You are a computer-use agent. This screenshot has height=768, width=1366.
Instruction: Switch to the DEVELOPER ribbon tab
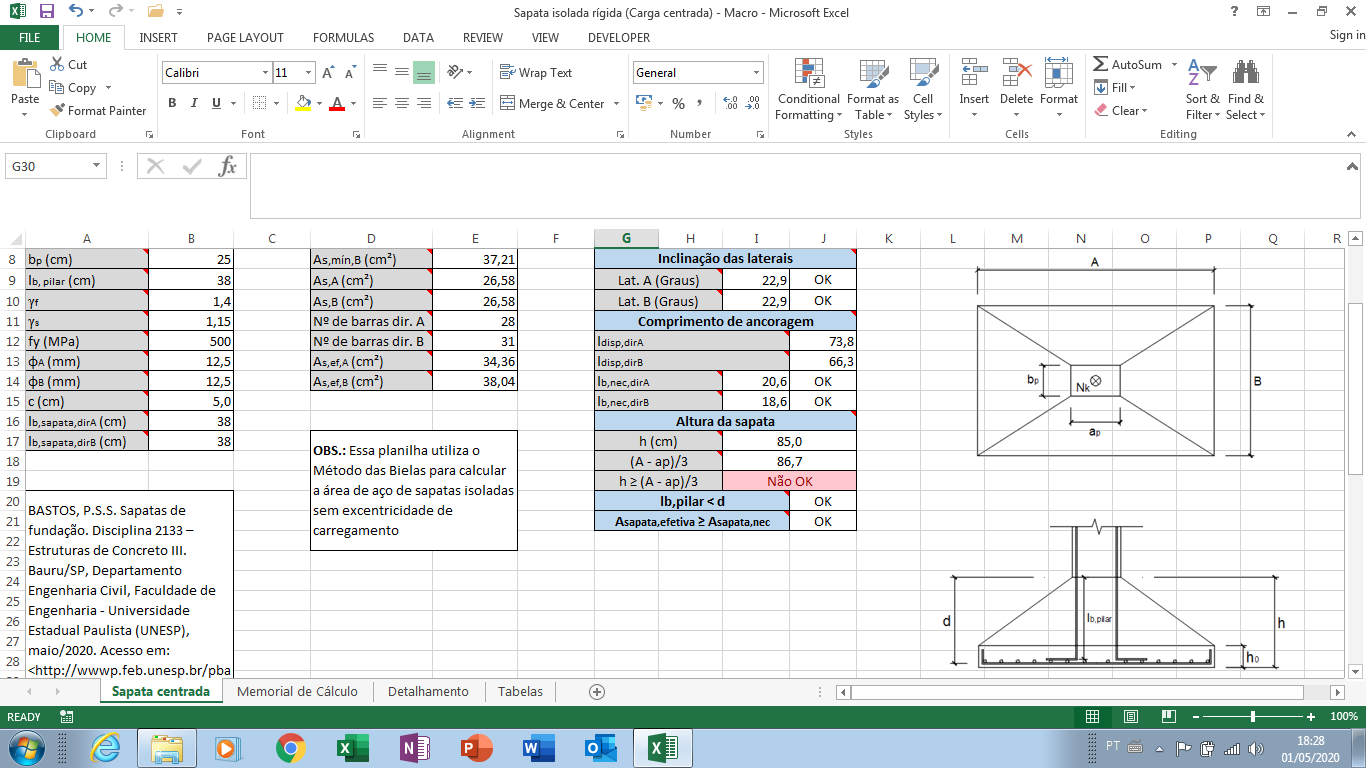click(619, 37)
